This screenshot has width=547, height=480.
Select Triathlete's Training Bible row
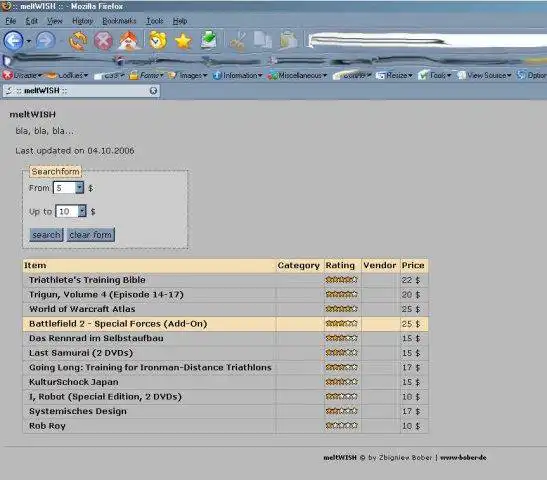tap(225, 280)
